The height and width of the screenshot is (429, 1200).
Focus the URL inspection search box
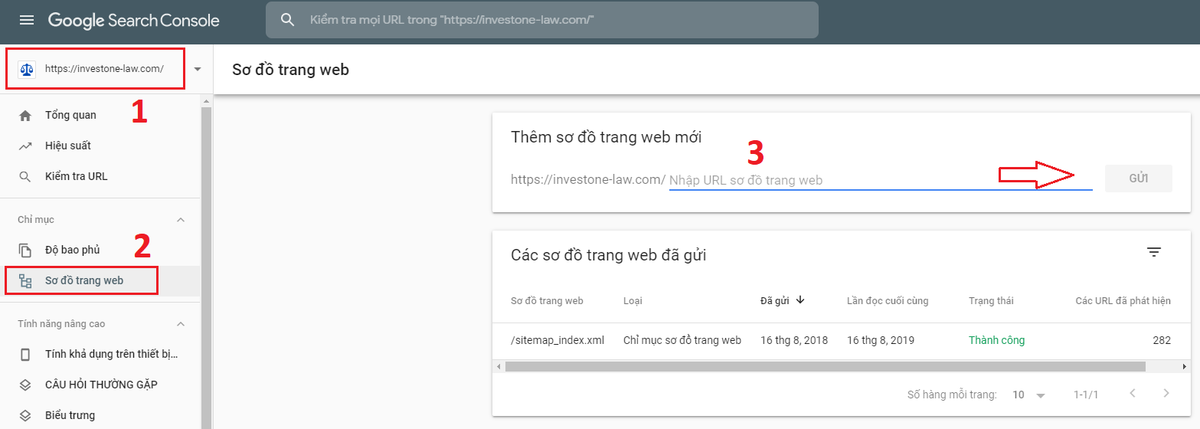[x=542, y=20]
